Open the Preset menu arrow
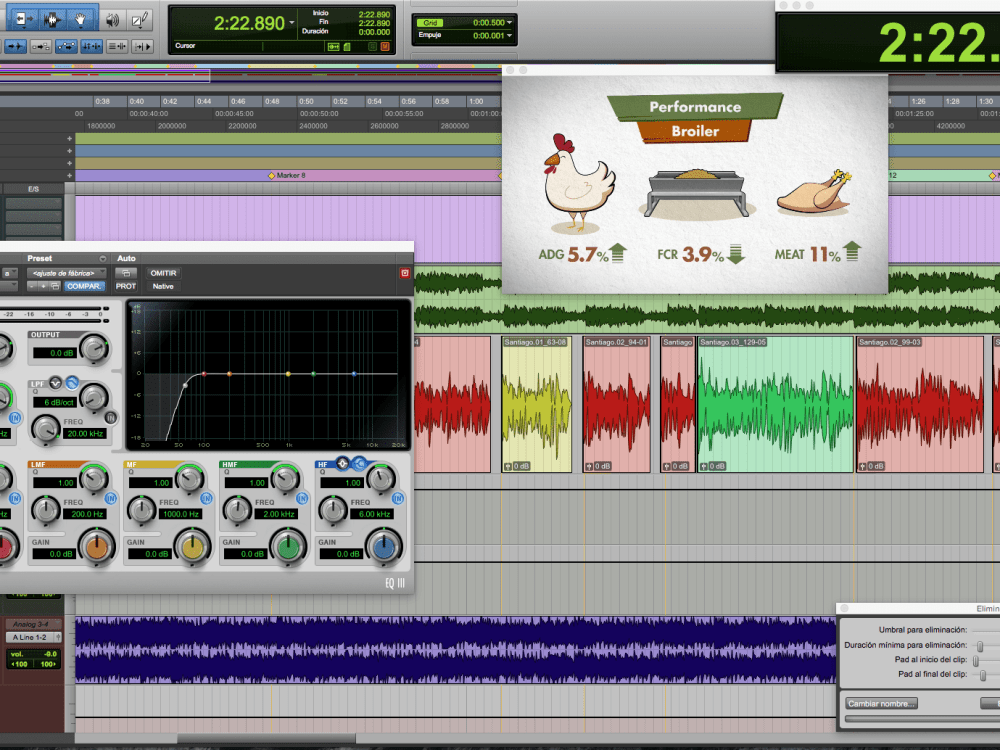 pos(102,258)
